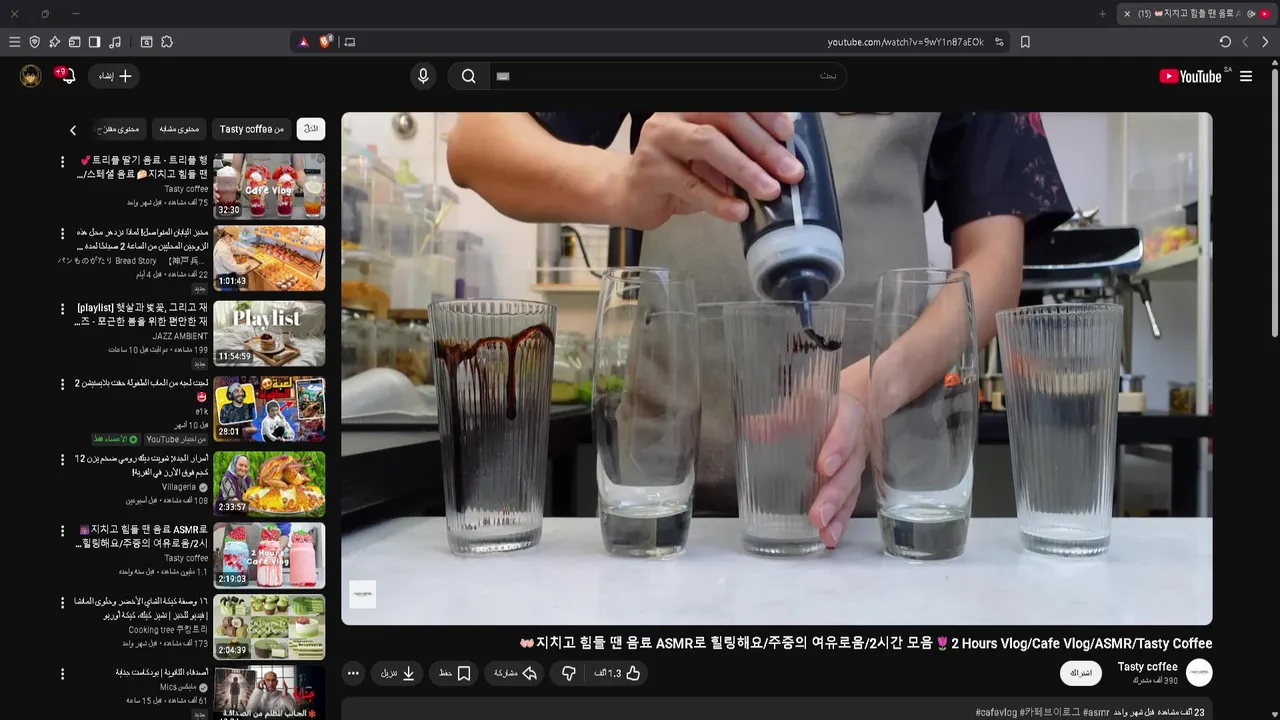The width and height of the screenshot is (1280, 720).
Task: Open Brave Shields lion icon
Action: point(326,42)
